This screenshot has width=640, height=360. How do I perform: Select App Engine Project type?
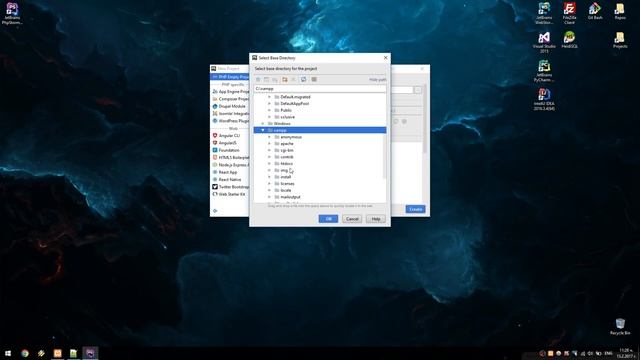(x=231, y=92)
